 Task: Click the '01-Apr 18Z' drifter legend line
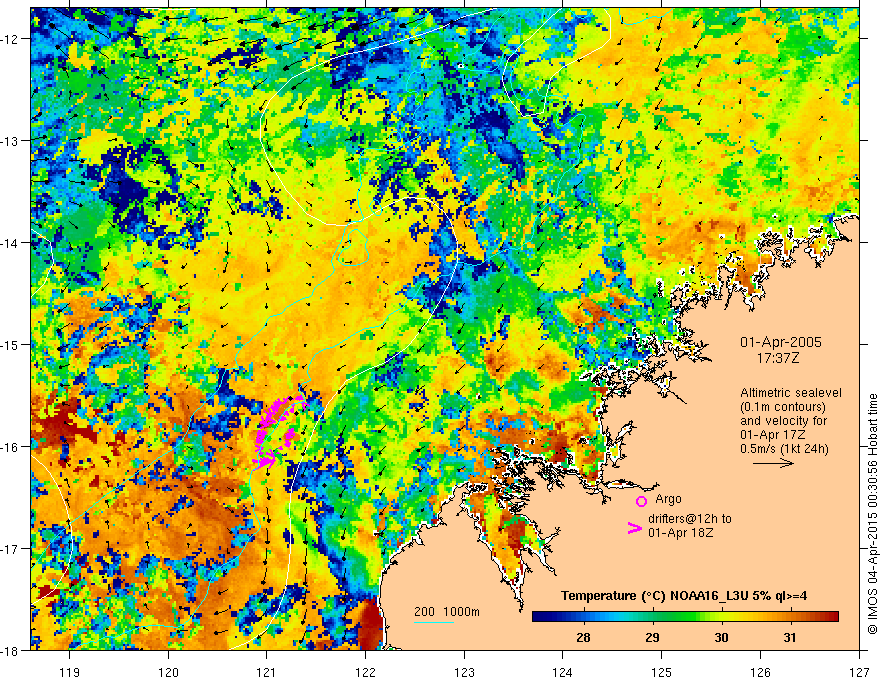pos(681,533)
